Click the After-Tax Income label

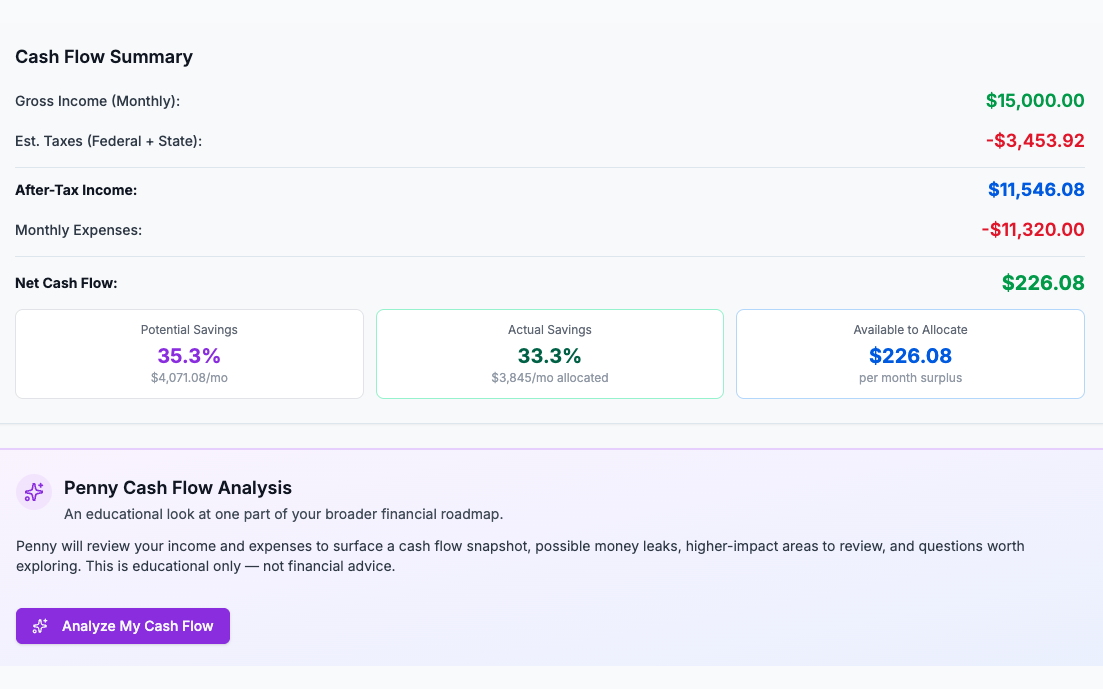tap(76, 190)
